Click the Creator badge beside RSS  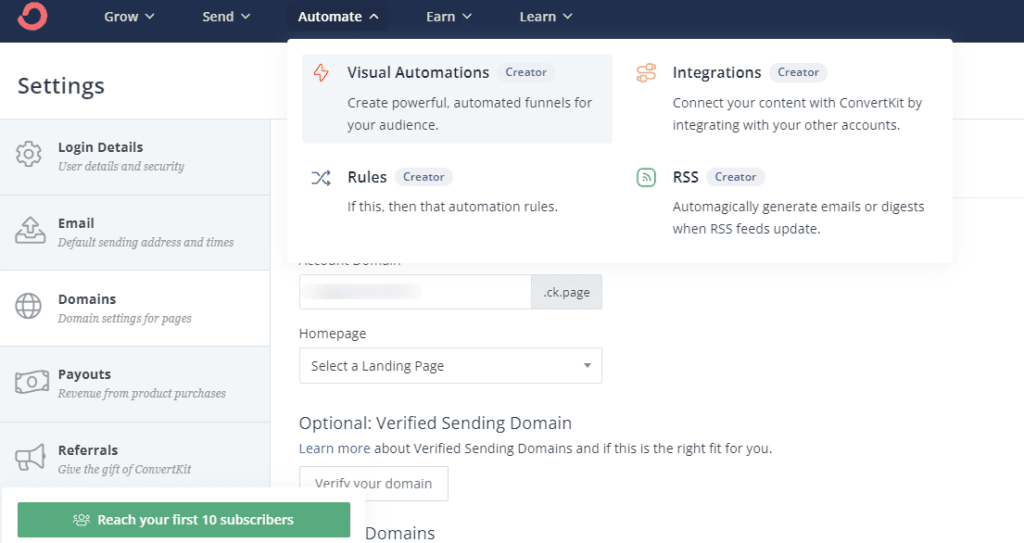pyautogui.click(x=735, y=177)
